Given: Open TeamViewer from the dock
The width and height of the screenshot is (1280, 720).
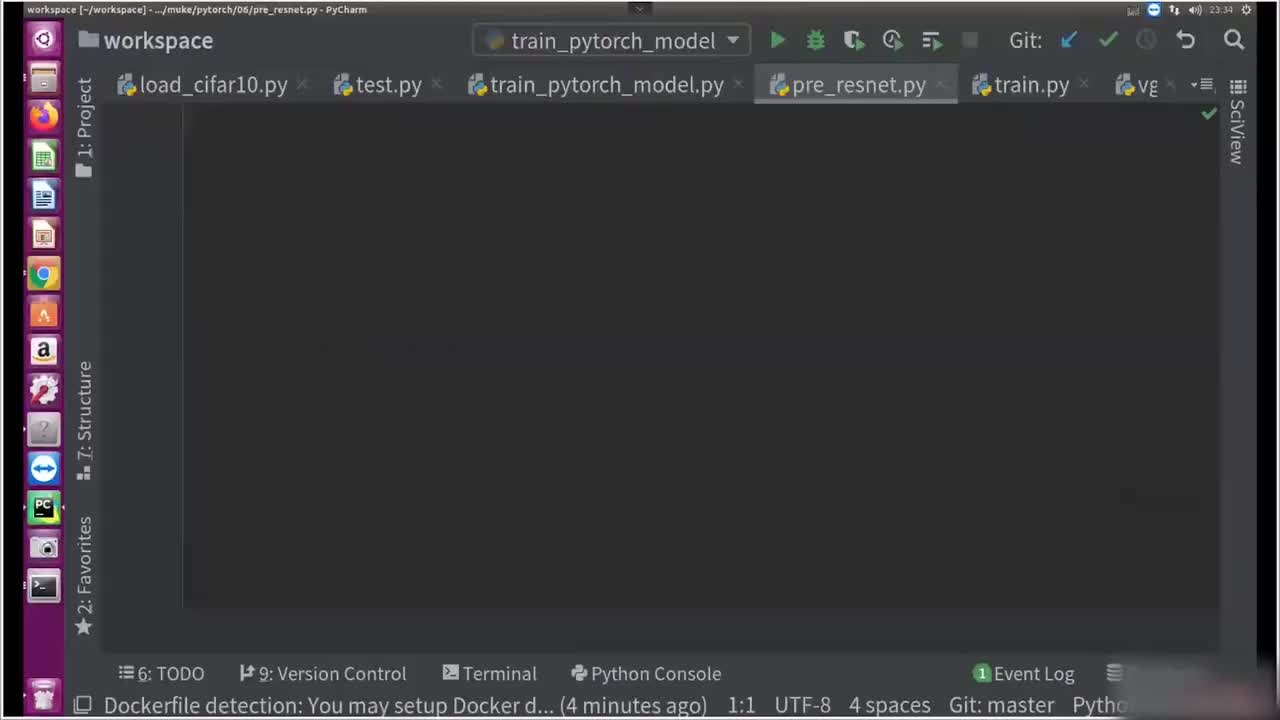Looking at the screenshot, I should pos(43,469).
